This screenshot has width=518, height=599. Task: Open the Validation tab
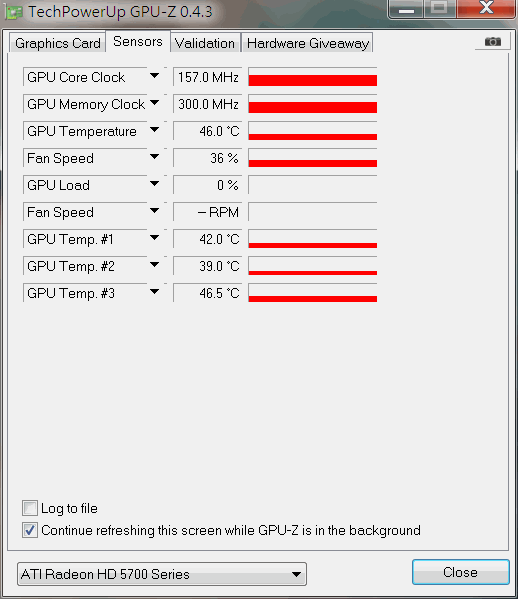[205, 43]
